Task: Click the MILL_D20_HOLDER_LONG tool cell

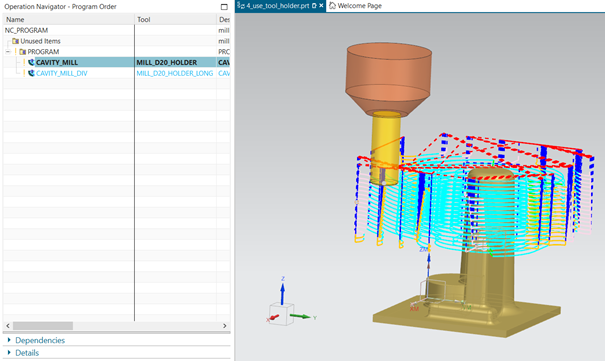Action: (x=174, y=73)
